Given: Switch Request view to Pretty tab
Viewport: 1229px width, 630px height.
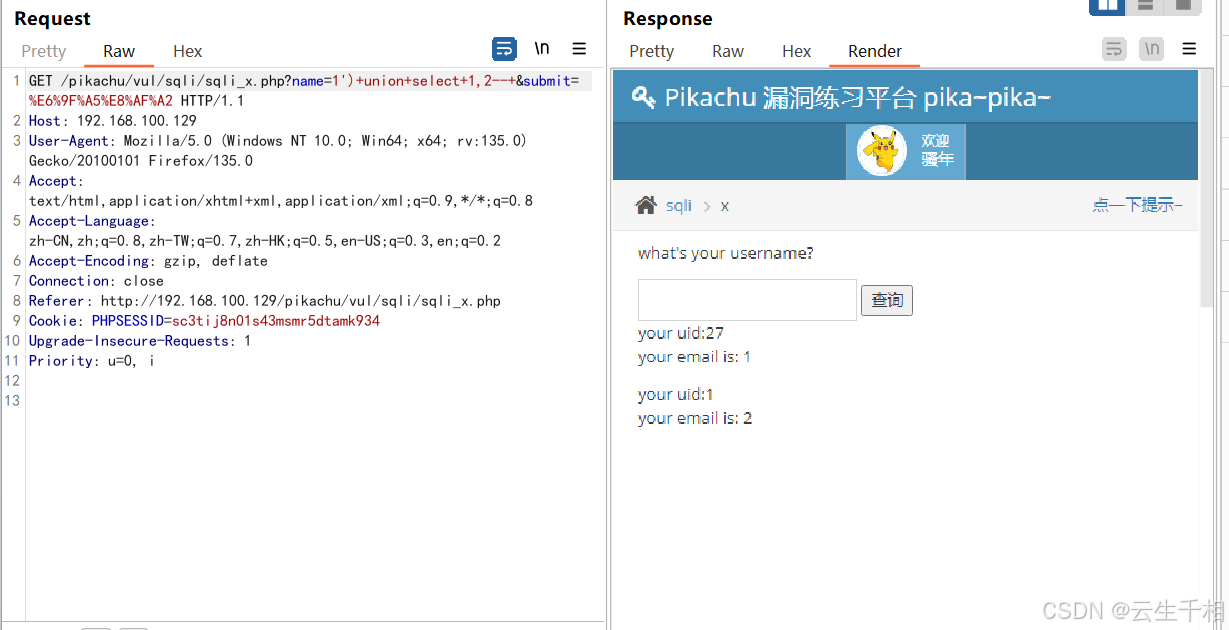Looking at the screenshot, I should [x=43, y=51].
